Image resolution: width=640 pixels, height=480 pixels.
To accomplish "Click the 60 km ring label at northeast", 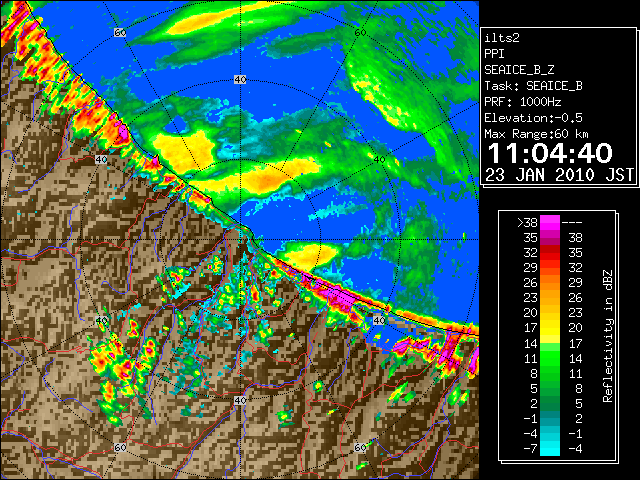I will pos(360,32).
